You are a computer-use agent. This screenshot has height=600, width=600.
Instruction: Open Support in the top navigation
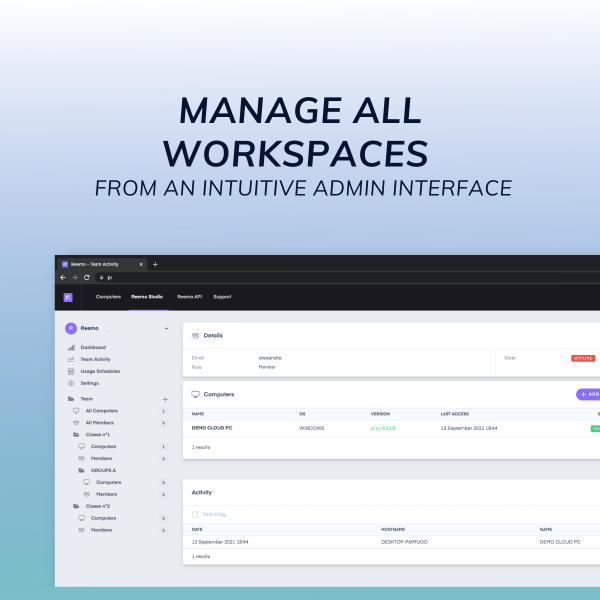coord(222,297)
